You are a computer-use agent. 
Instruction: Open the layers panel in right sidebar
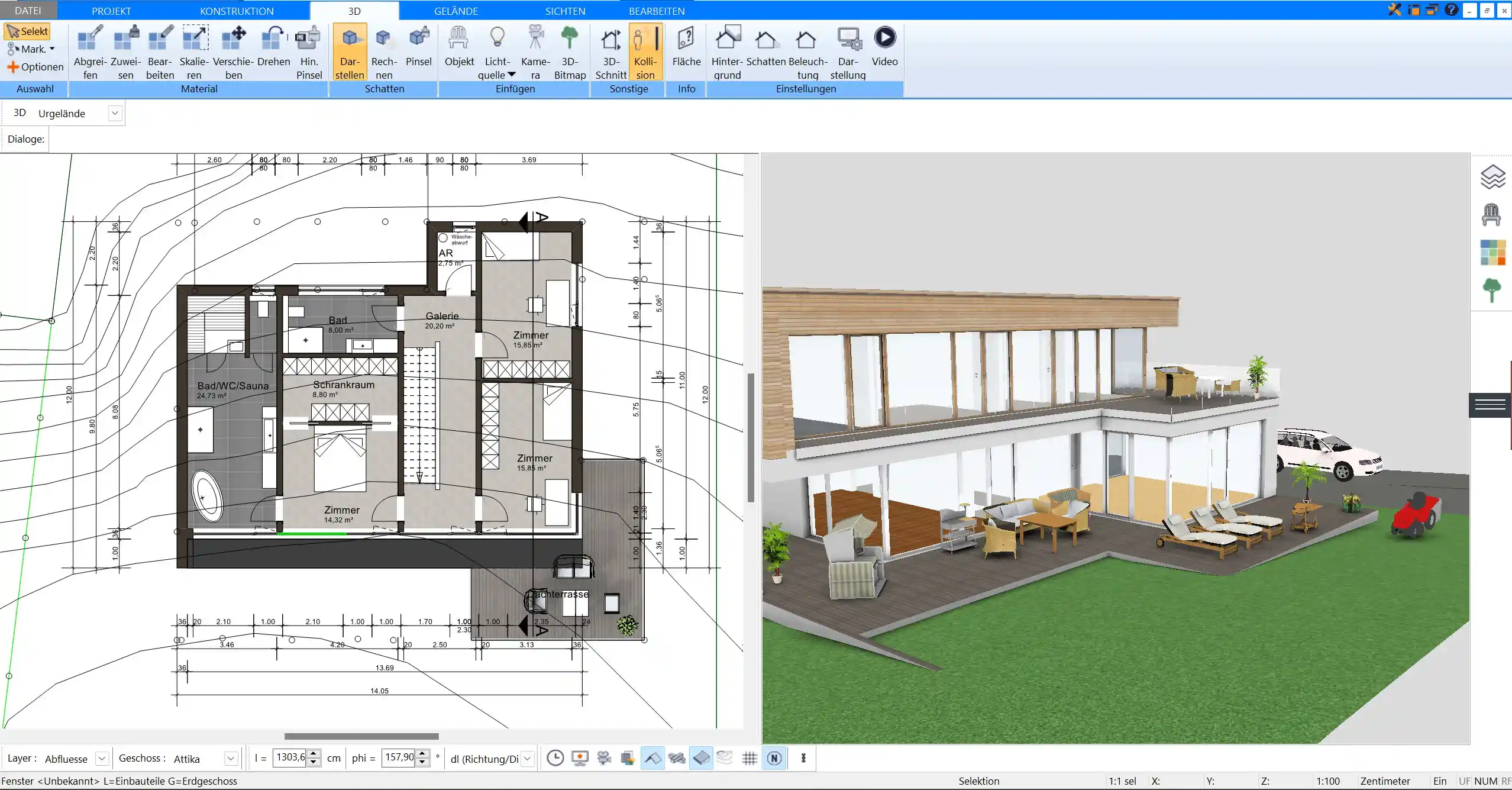1492,176
